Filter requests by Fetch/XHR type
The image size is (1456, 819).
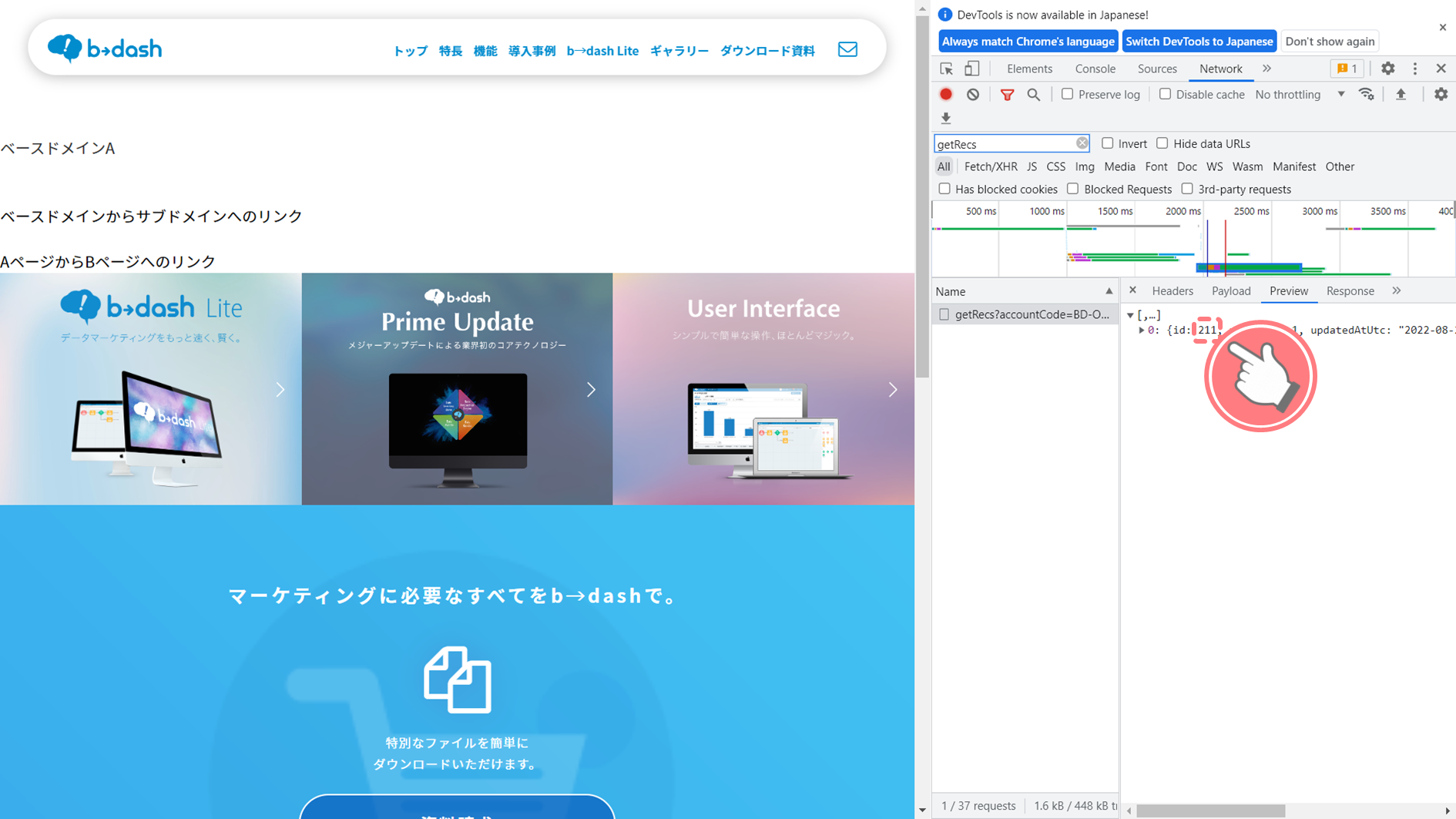tap(991, 166)
